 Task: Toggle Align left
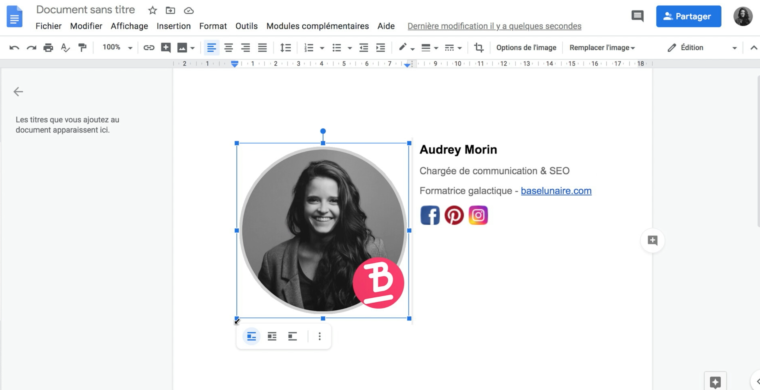pos(211,47)
